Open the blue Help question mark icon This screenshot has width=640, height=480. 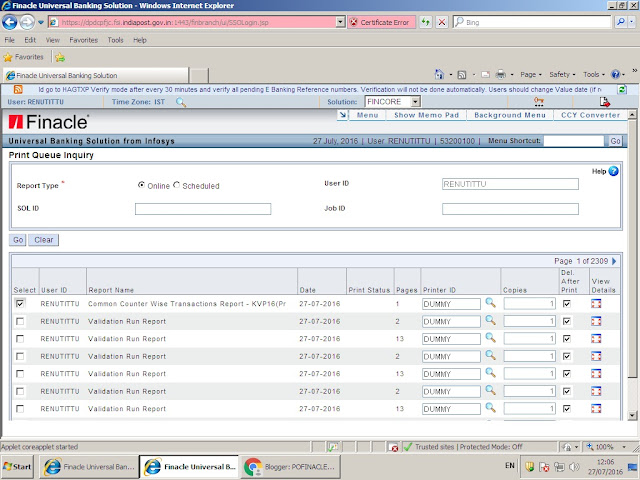613,171
